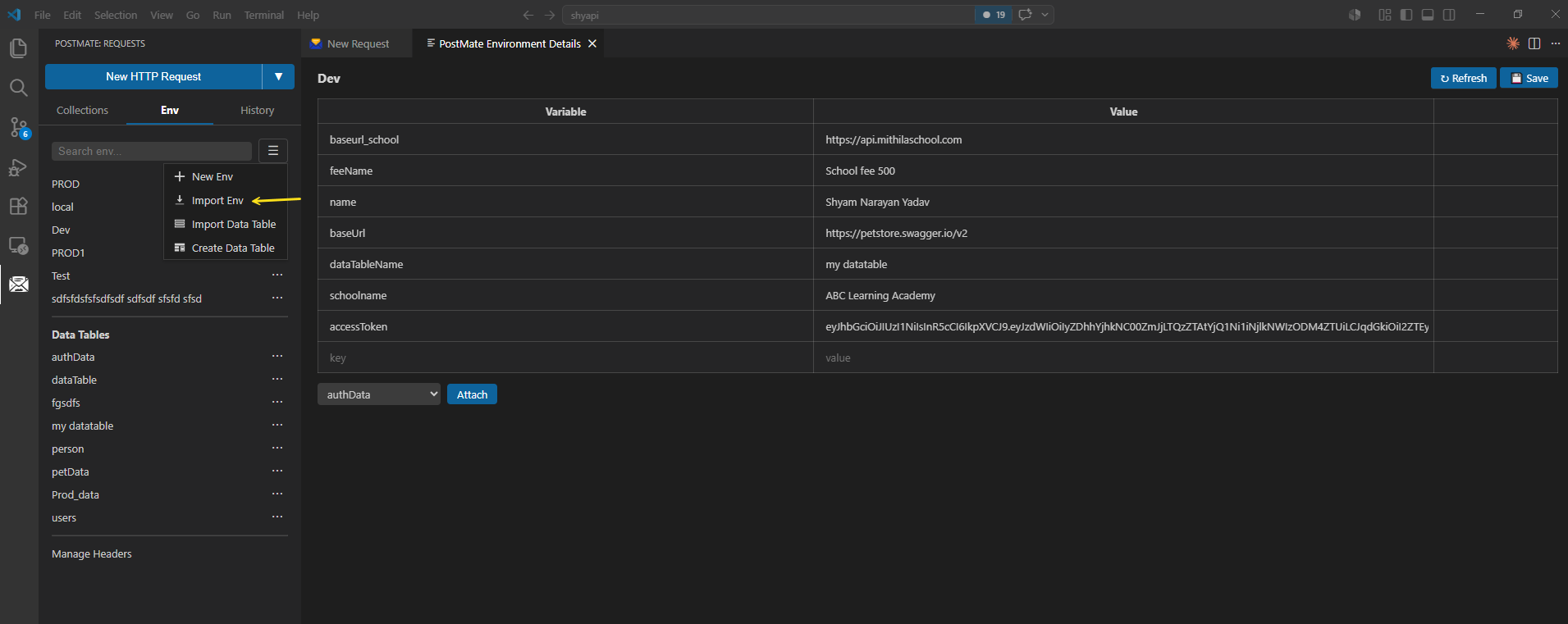Screen dimensions: 1568x624
Task: Open Run and Debug view
Action: tap(18, 166)
